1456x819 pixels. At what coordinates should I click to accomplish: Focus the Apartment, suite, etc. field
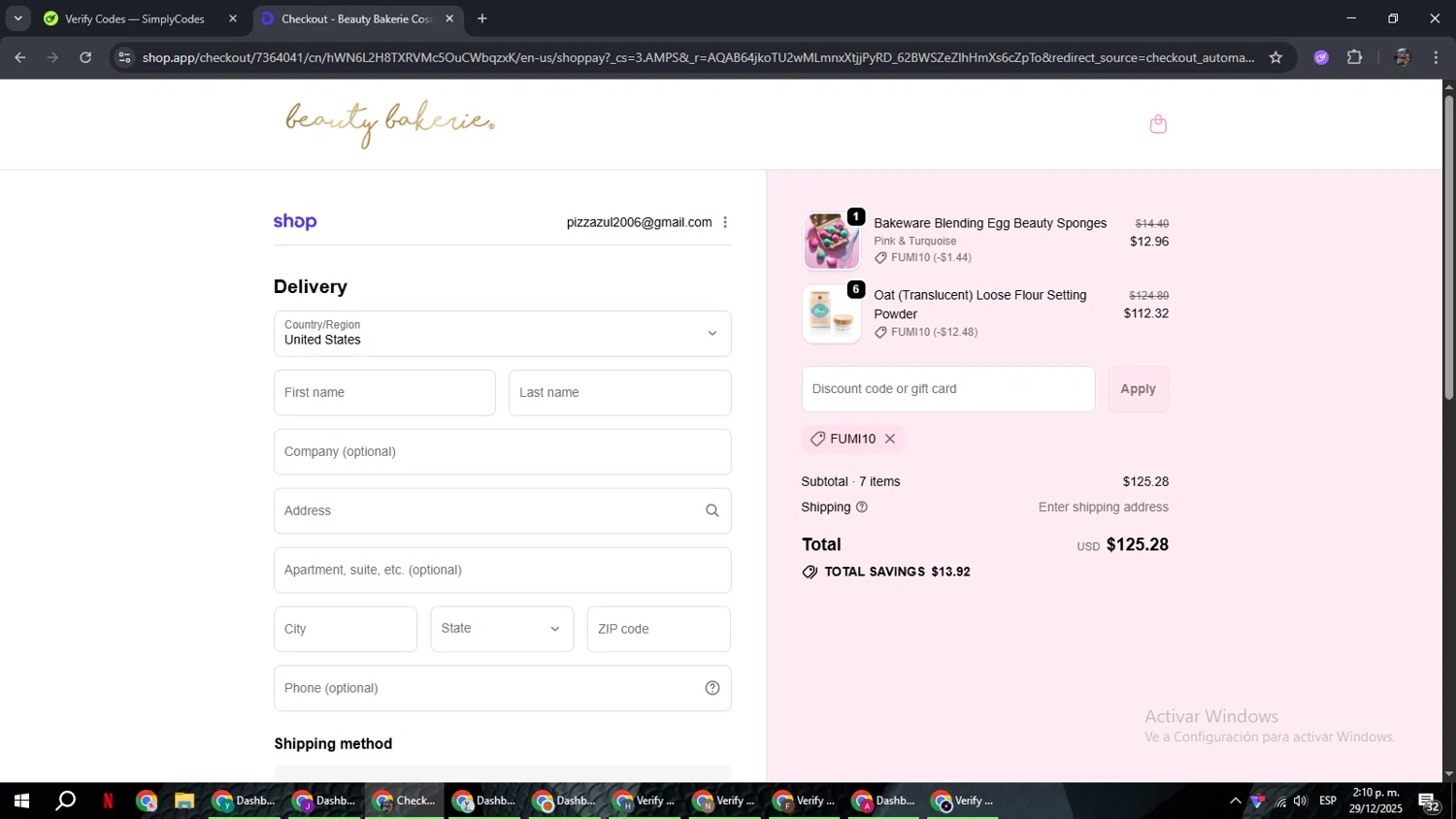tap(502, 570)
